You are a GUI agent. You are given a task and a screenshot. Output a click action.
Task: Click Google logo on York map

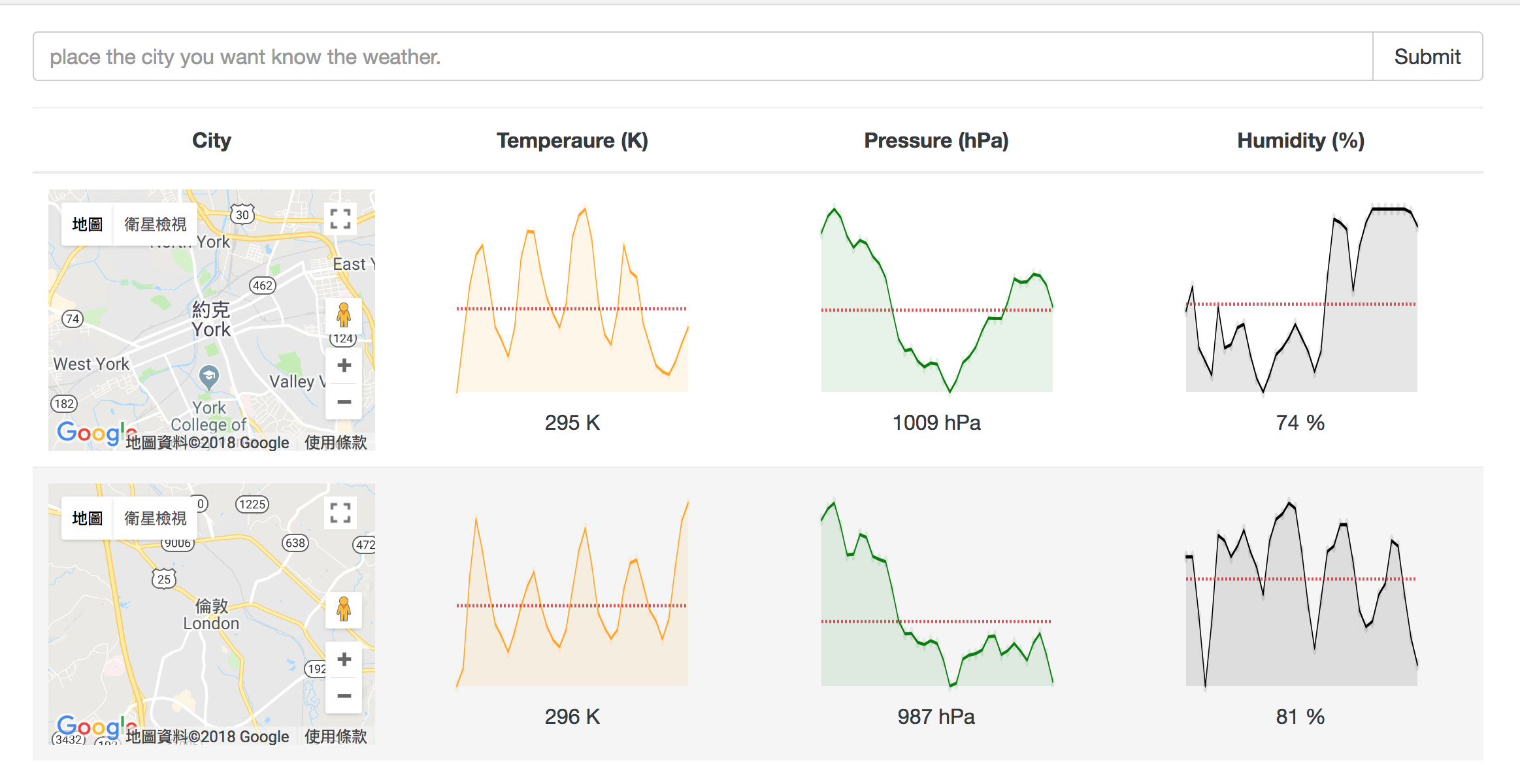89,433
